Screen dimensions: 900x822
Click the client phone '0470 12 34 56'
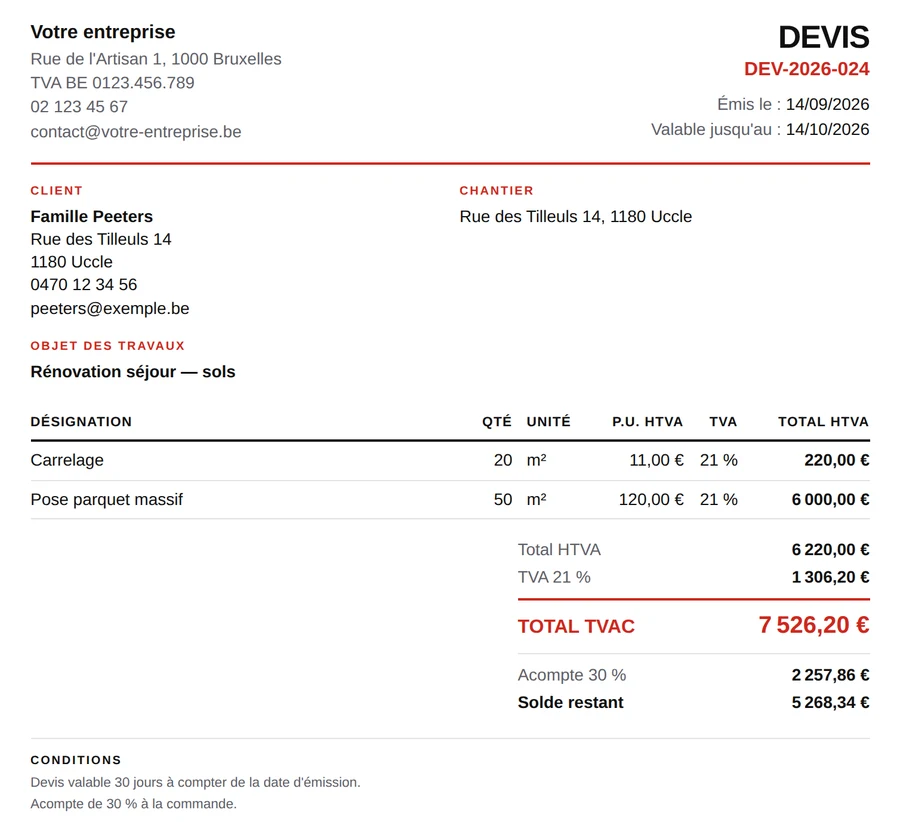click(84, 285)
